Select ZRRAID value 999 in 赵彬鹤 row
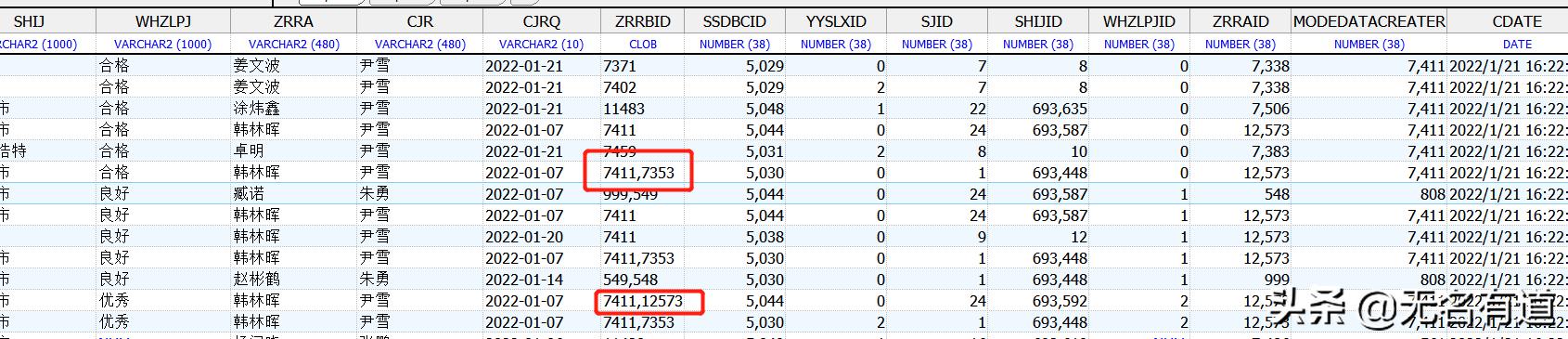Image resolution: width=1568 pixels, height=339 pixels. pyautogui.click(x=1277, y=280)
